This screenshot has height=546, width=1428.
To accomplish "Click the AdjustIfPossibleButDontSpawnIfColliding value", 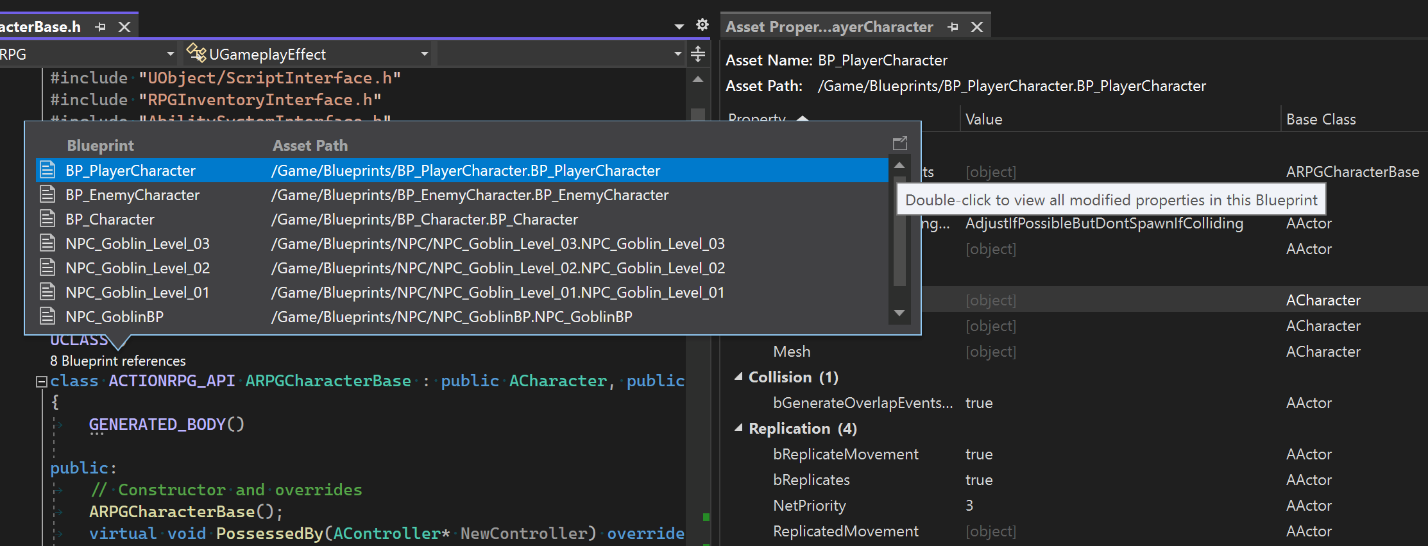I will click(1104, 223).
